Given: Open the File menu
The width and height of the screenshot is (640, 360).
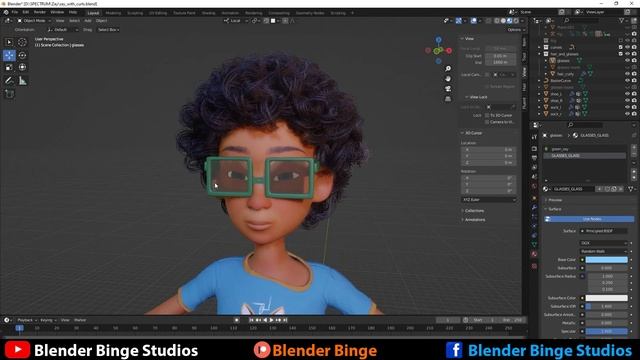Looking at the screenshot, I should [15, 12].
